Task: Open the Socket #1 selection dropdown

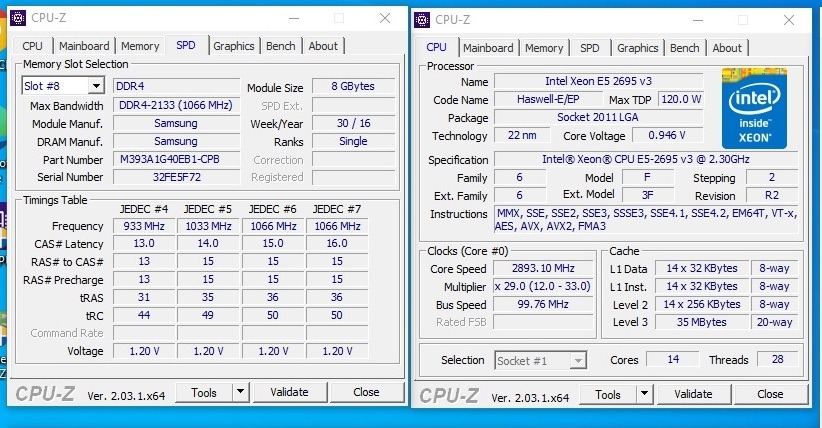Action: 578,360
